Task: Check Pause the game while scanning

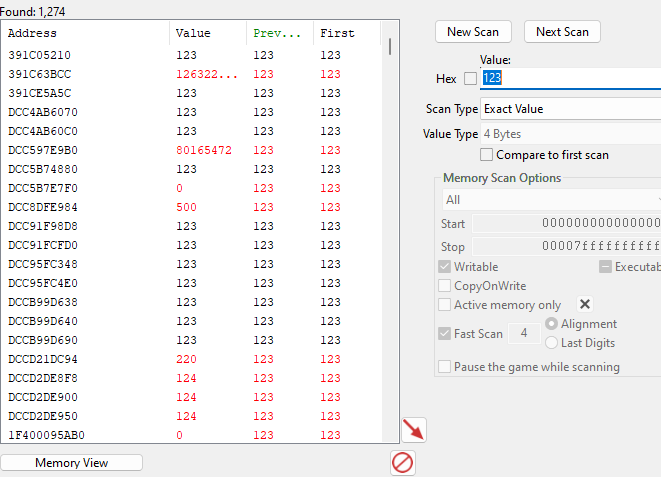Action: point(445,367)
